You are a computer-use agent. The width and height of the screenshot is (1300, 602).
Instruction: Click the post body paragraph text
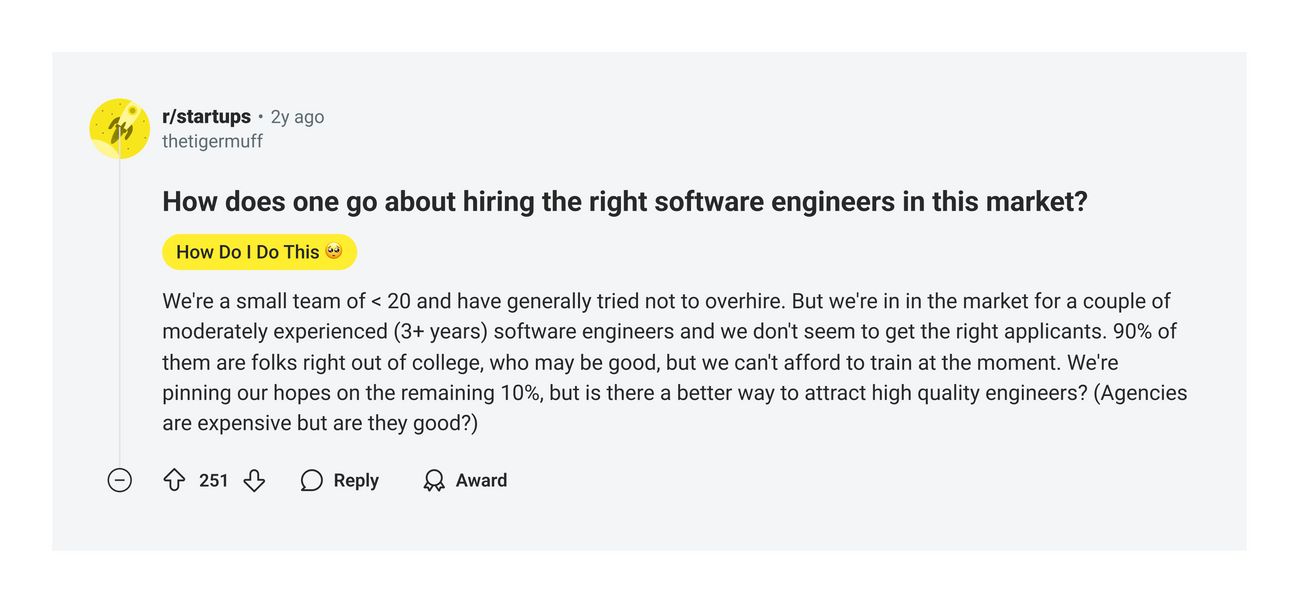click(x=675, y=362)
